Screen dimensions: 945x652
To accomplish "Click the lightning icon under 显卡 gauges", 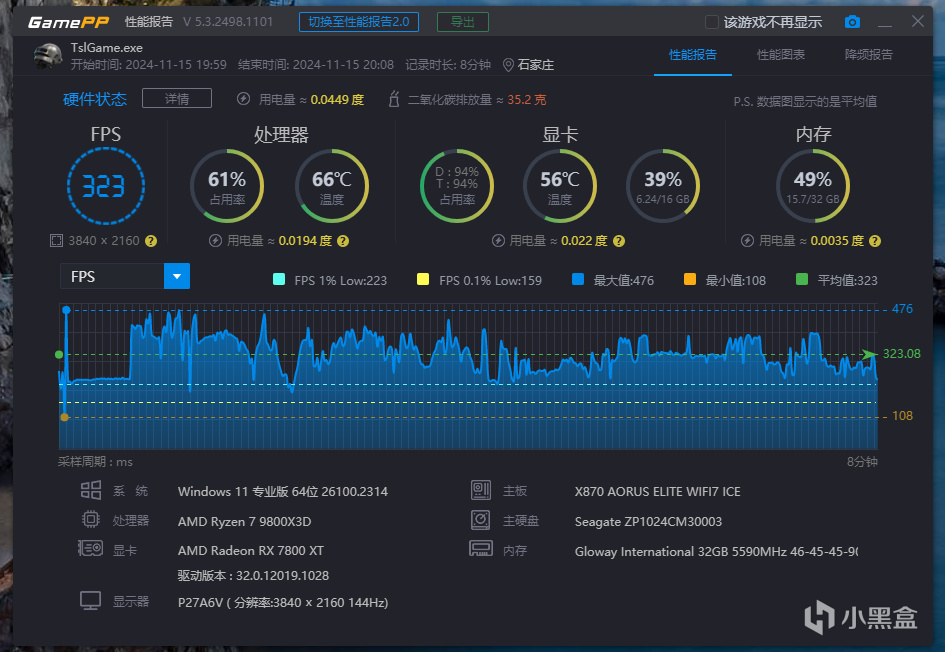I will pos(498,241).
